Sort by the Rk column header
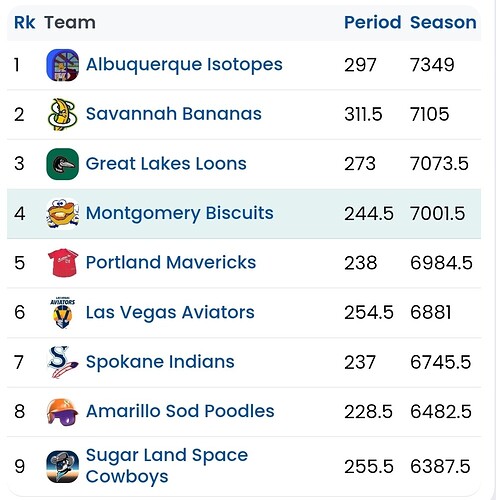 click(24, 23)
